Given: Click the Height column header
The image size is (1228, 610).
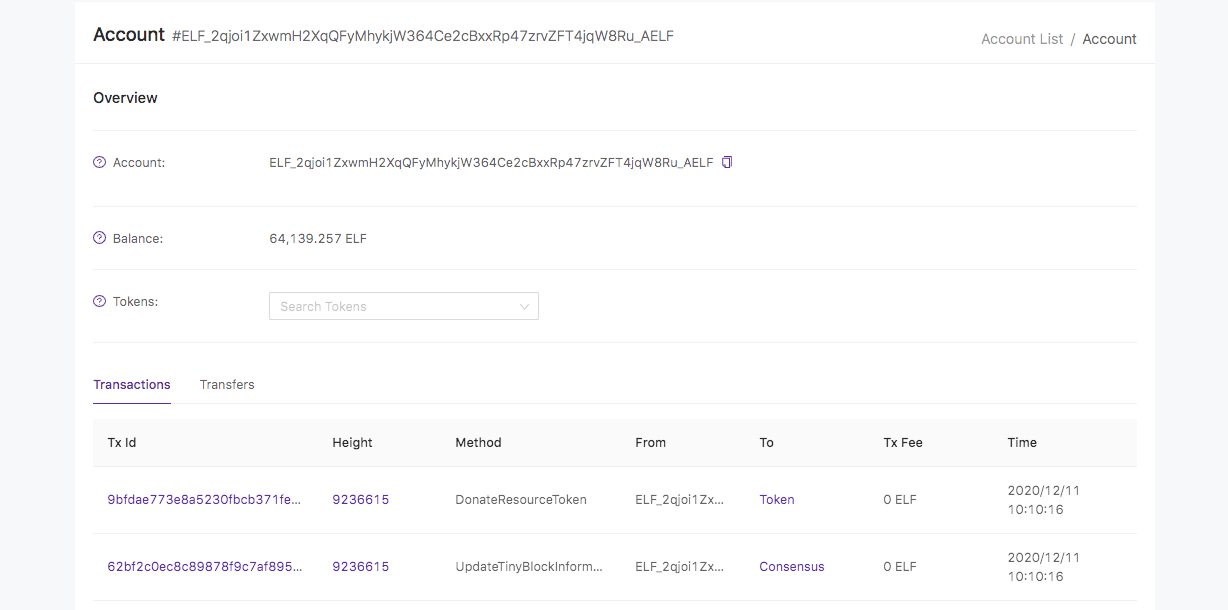Looking at the screenshot, I should coord(352,442).
